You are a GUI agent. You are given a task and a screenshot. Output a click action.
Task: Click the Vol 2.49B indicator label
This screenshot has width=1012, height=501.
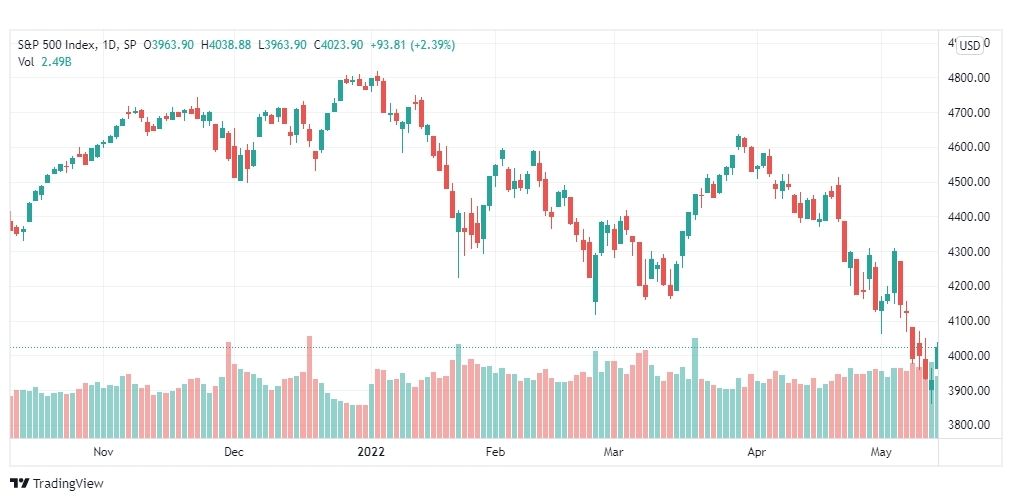point(44,61)
